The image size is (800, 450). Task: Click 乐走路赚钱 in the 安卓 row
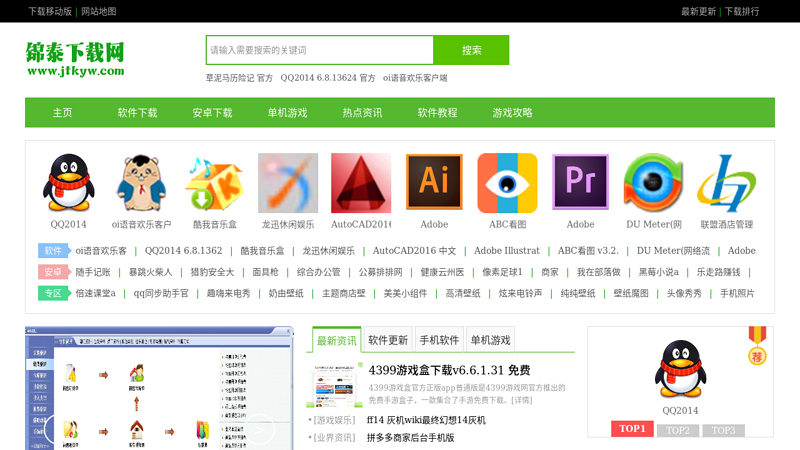(x=718, y=272)
